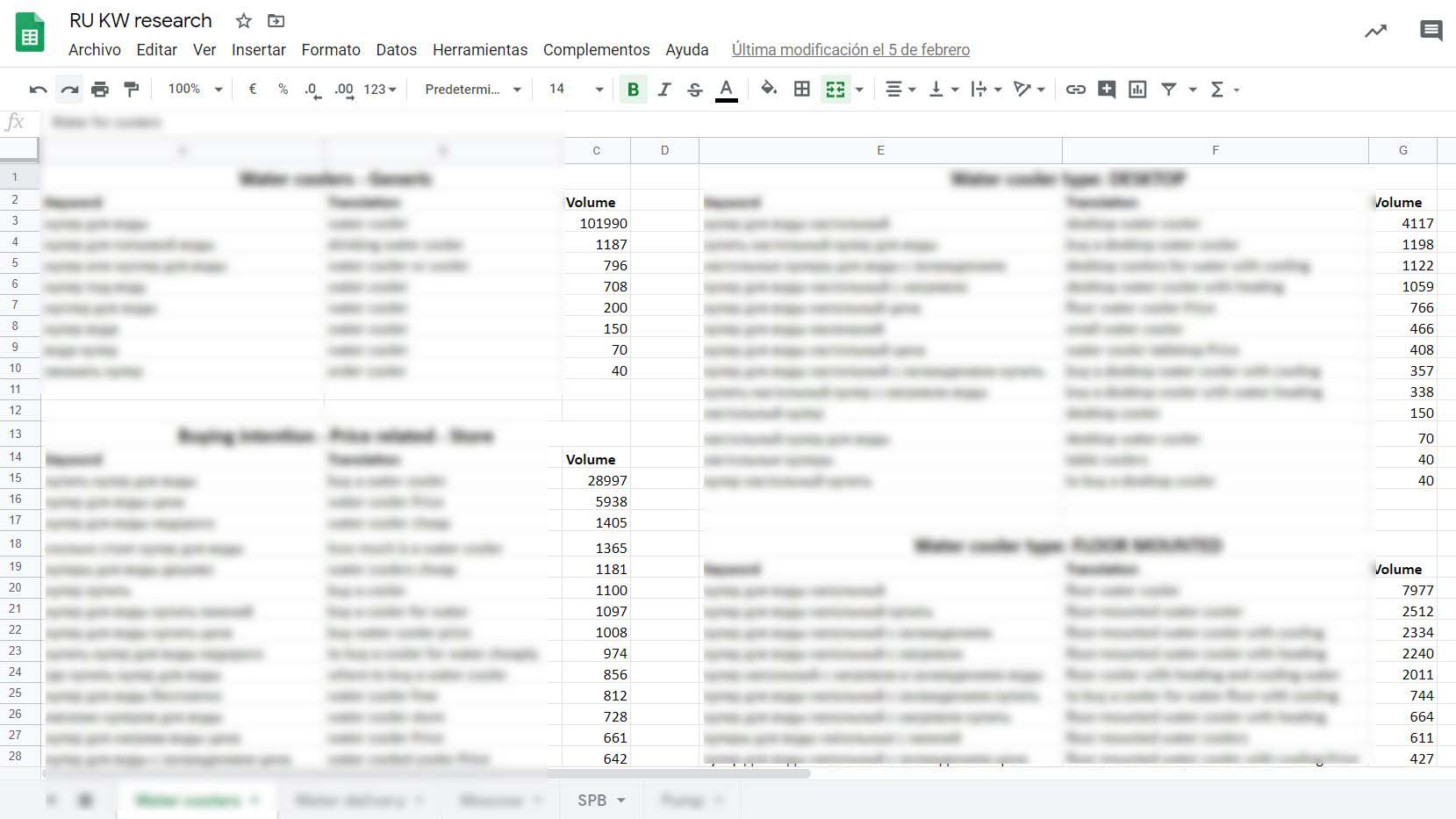The height and width of the screenshot is (819, 1456).
Task: Select column D header
Action: [664, 150]
